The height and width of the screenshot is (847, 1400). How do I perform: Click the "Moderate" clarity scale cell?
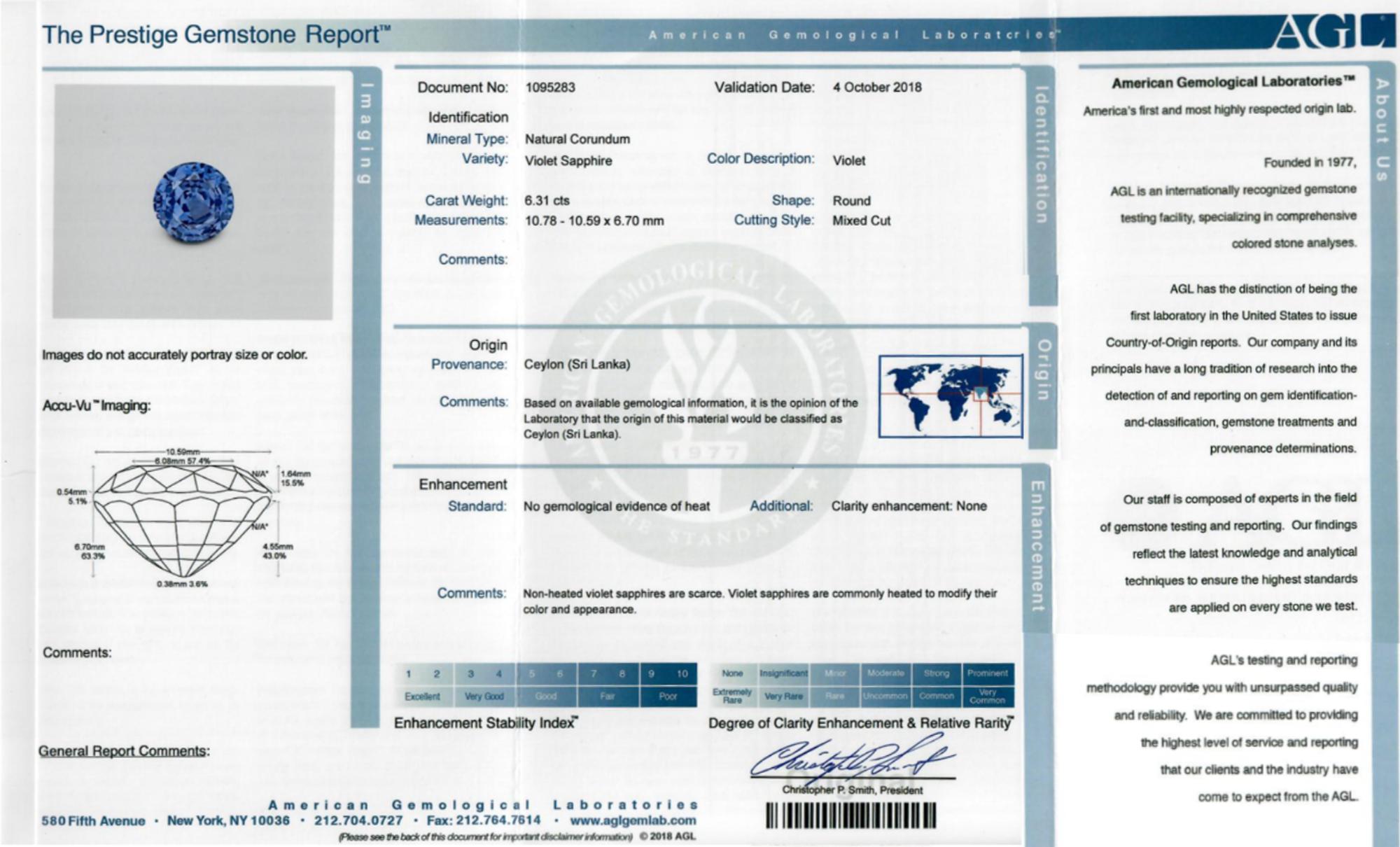point(885,673)
